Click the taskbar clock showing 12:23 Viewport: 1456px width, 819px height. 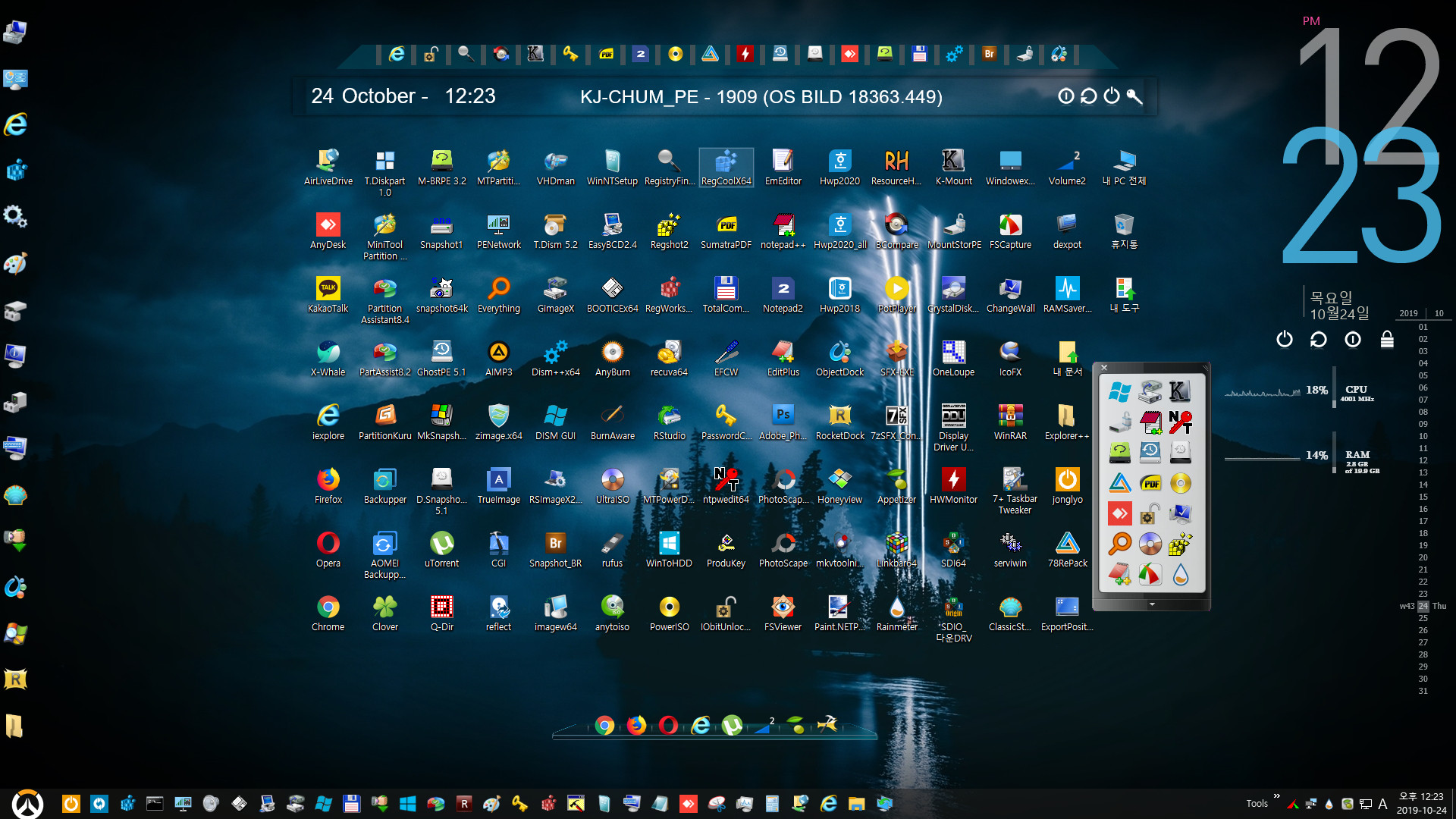(x=1422, y=804)
